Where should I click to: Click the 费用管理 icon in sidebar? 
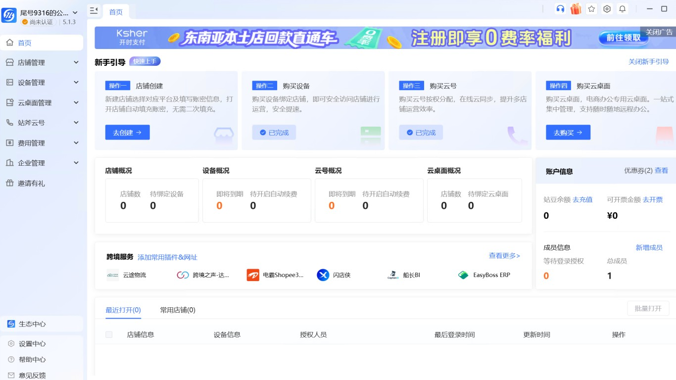(9, 143)
